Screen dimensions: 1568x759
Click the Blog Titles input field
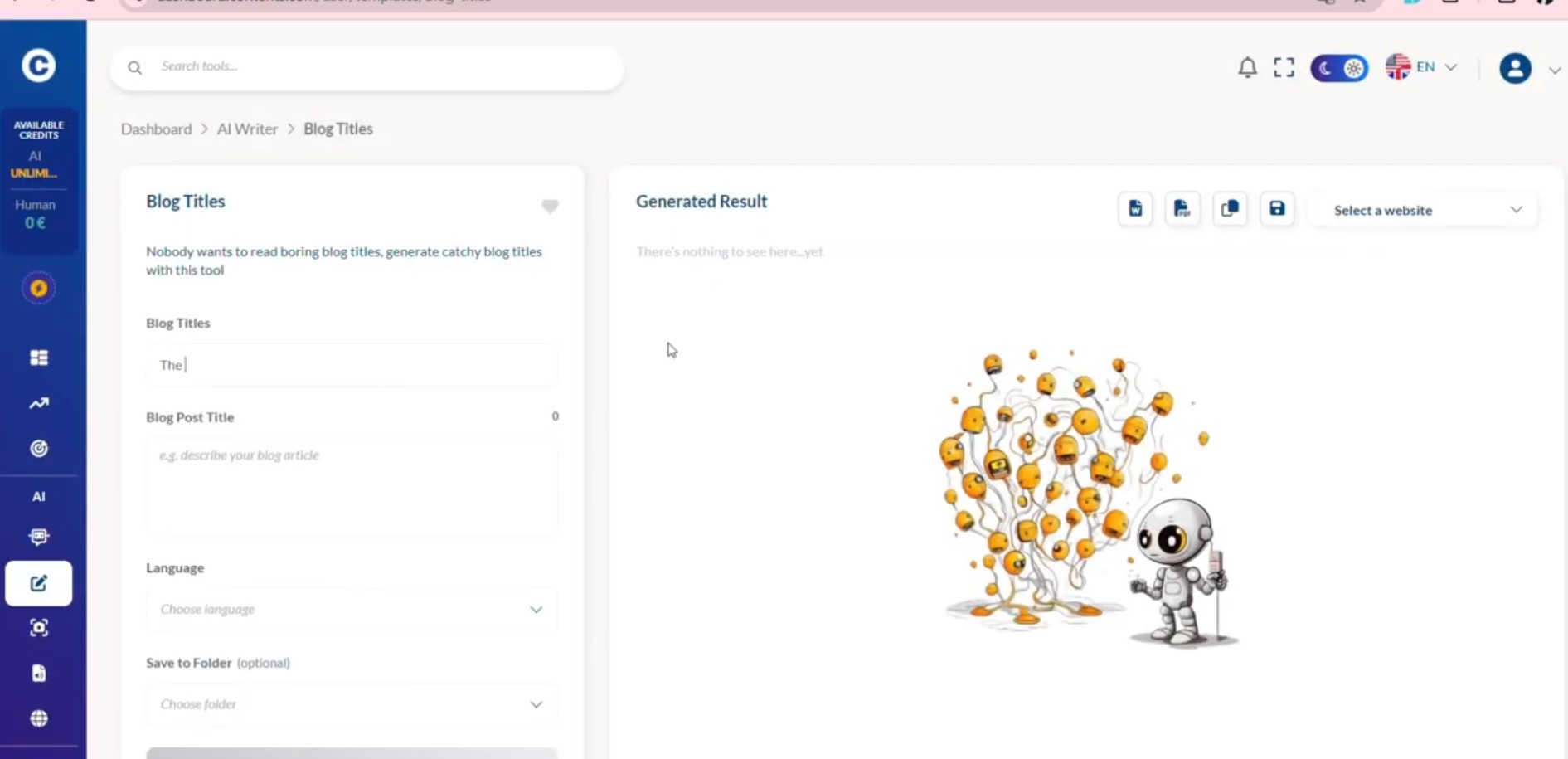click(x=352, y=365)
